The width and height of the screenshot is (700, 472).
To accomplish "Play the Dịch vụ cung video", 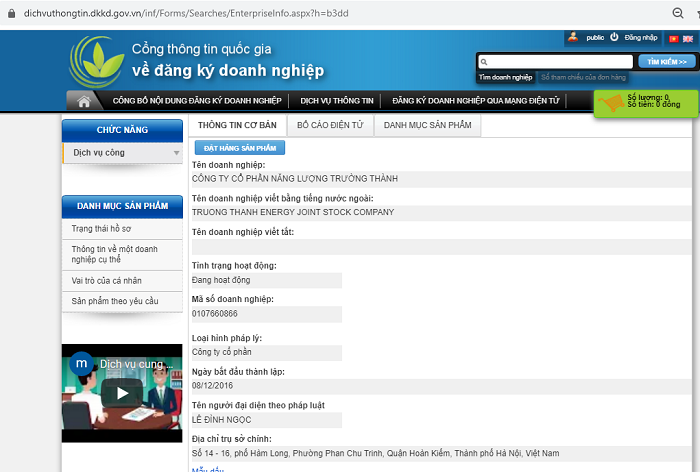I will click(122, 392).
